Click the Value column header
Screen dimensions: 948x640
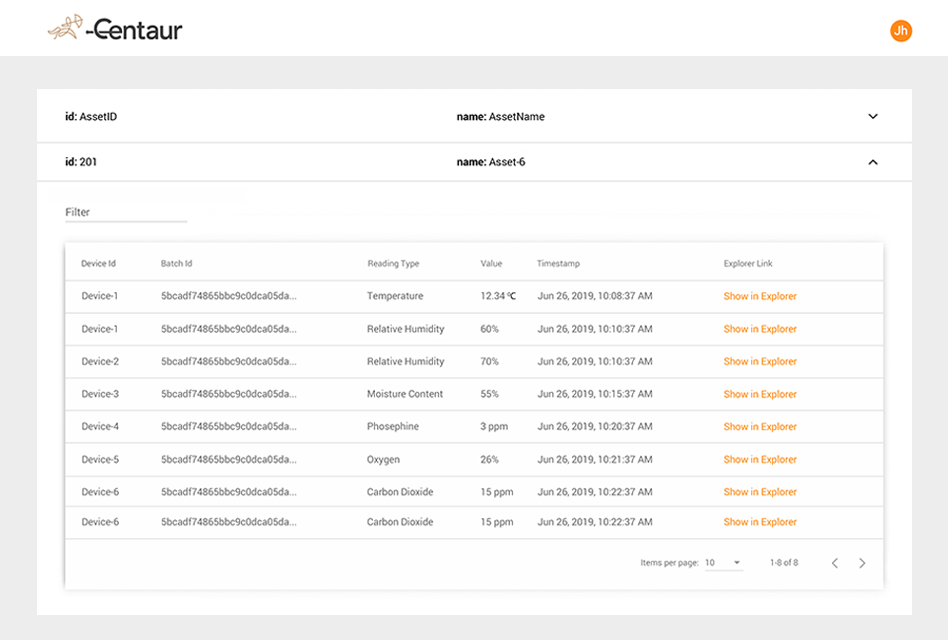pyautogui.click(x=491, y=263)
